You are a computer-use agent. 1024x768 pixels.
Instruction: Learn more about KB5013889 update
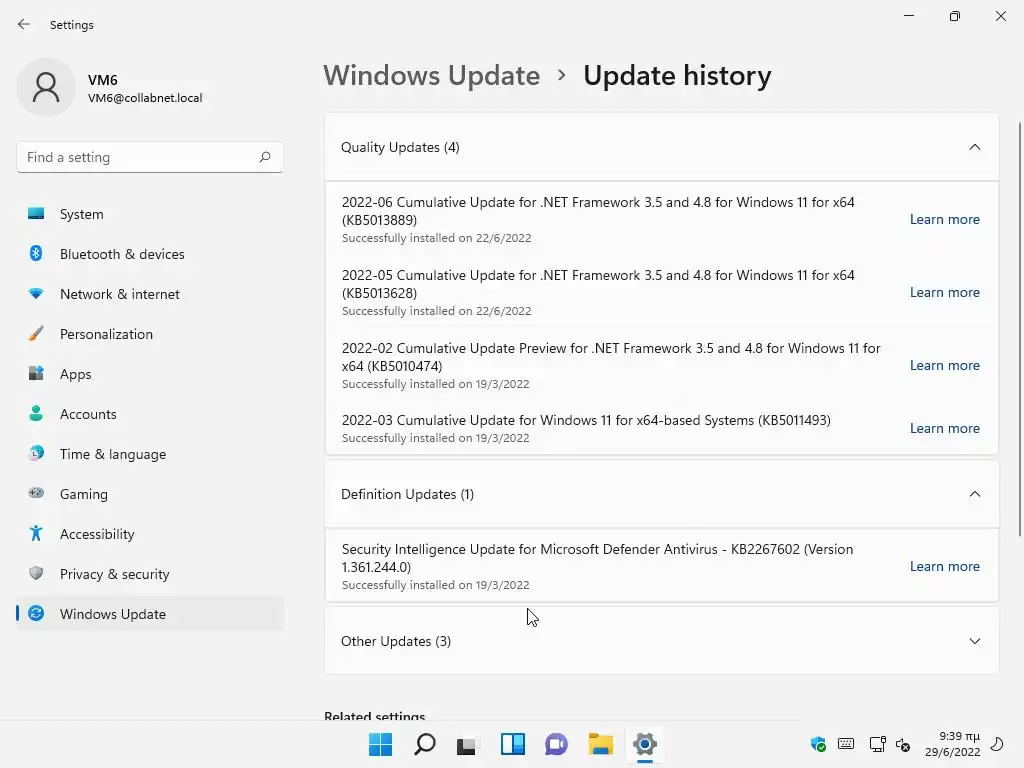coord(944,219)
